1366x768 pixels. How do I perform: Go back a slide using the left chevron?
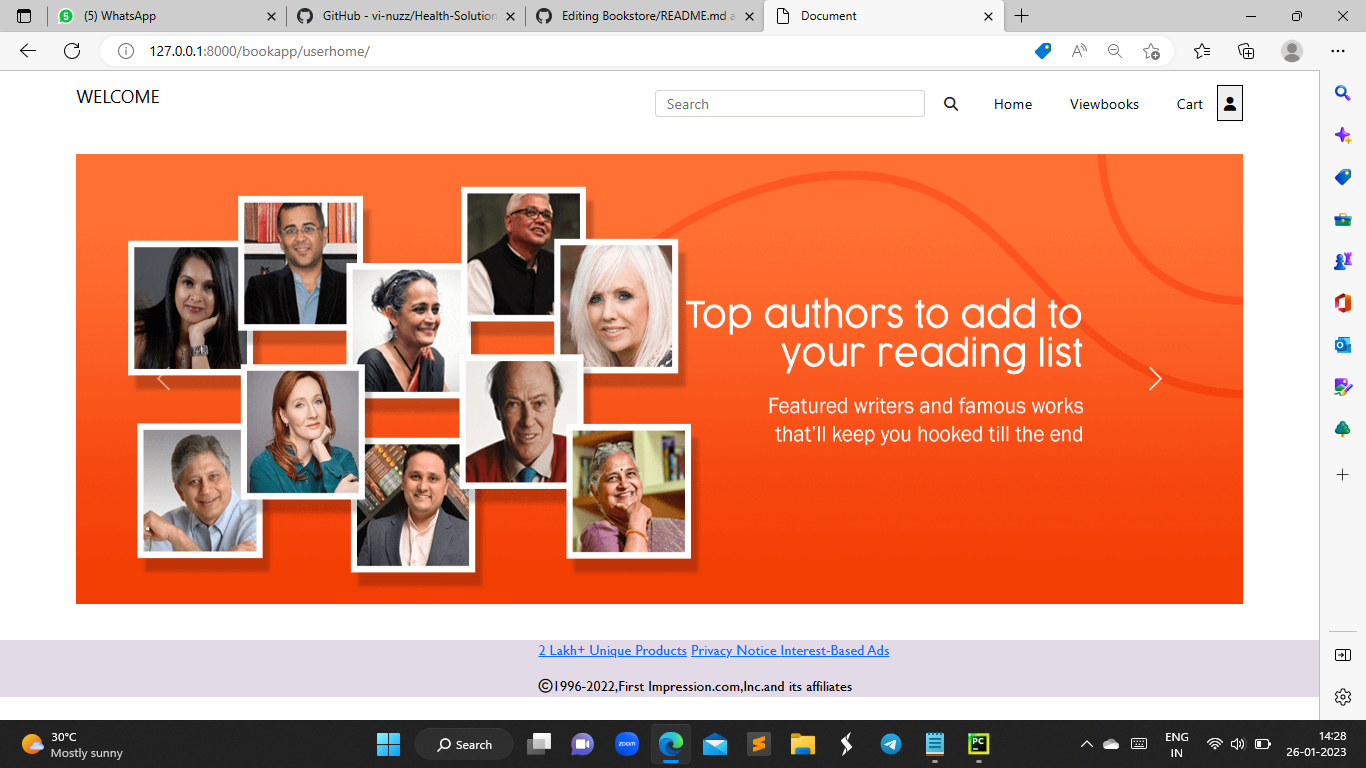[164, 379]
